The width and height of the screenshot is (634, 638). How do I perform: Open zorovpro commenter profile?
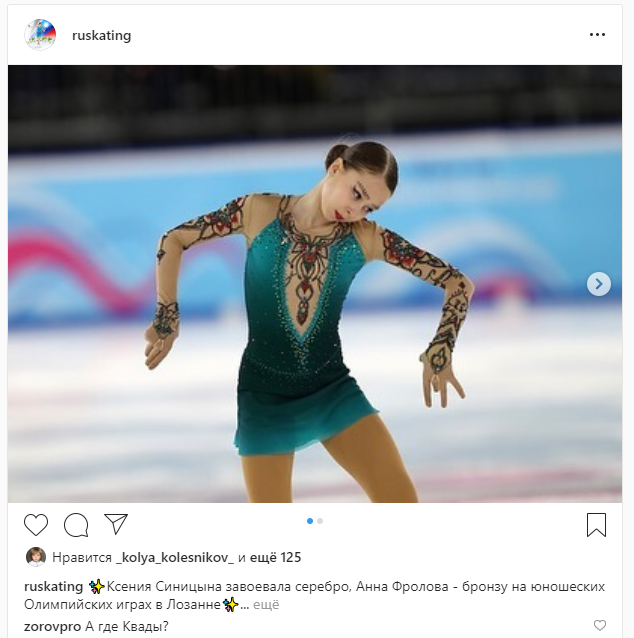click(52, 626)
